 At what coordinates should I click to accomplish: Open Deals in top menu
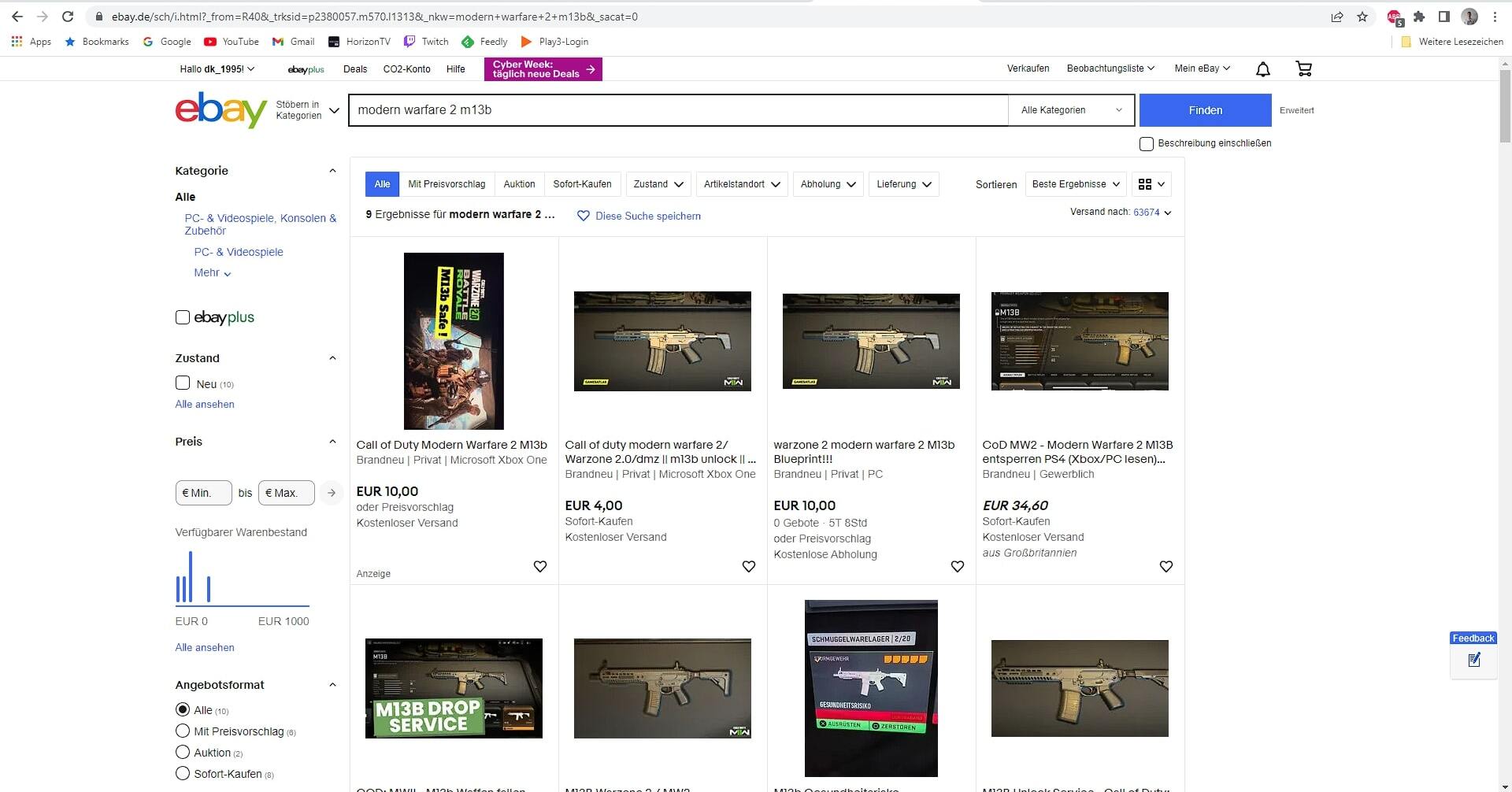click(x=355, y=69)
